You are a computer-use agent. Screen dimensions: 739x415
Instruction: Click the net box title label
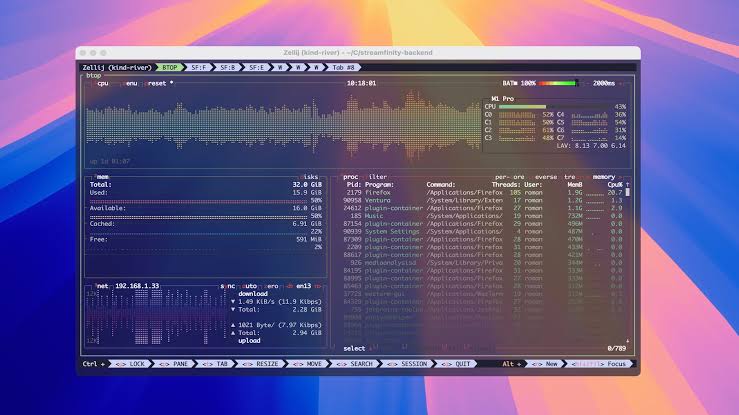coord(102,286)
